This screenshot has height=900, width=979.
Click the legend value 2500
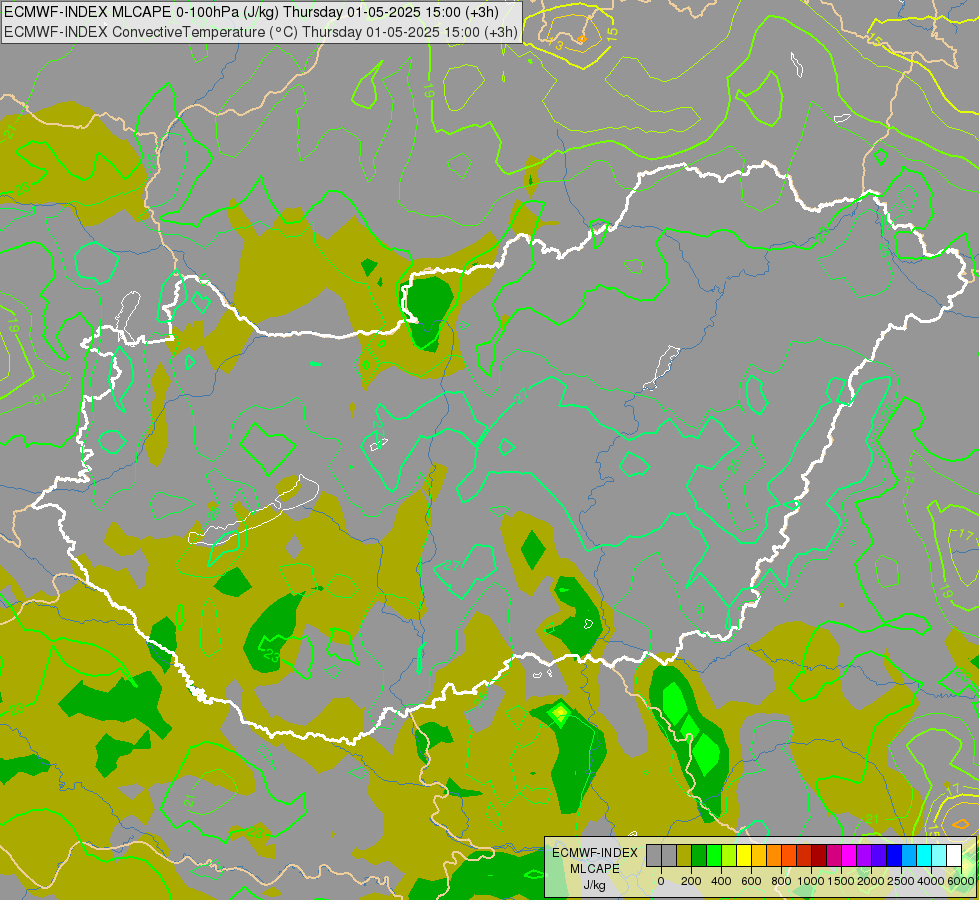(x=901, y=881)
